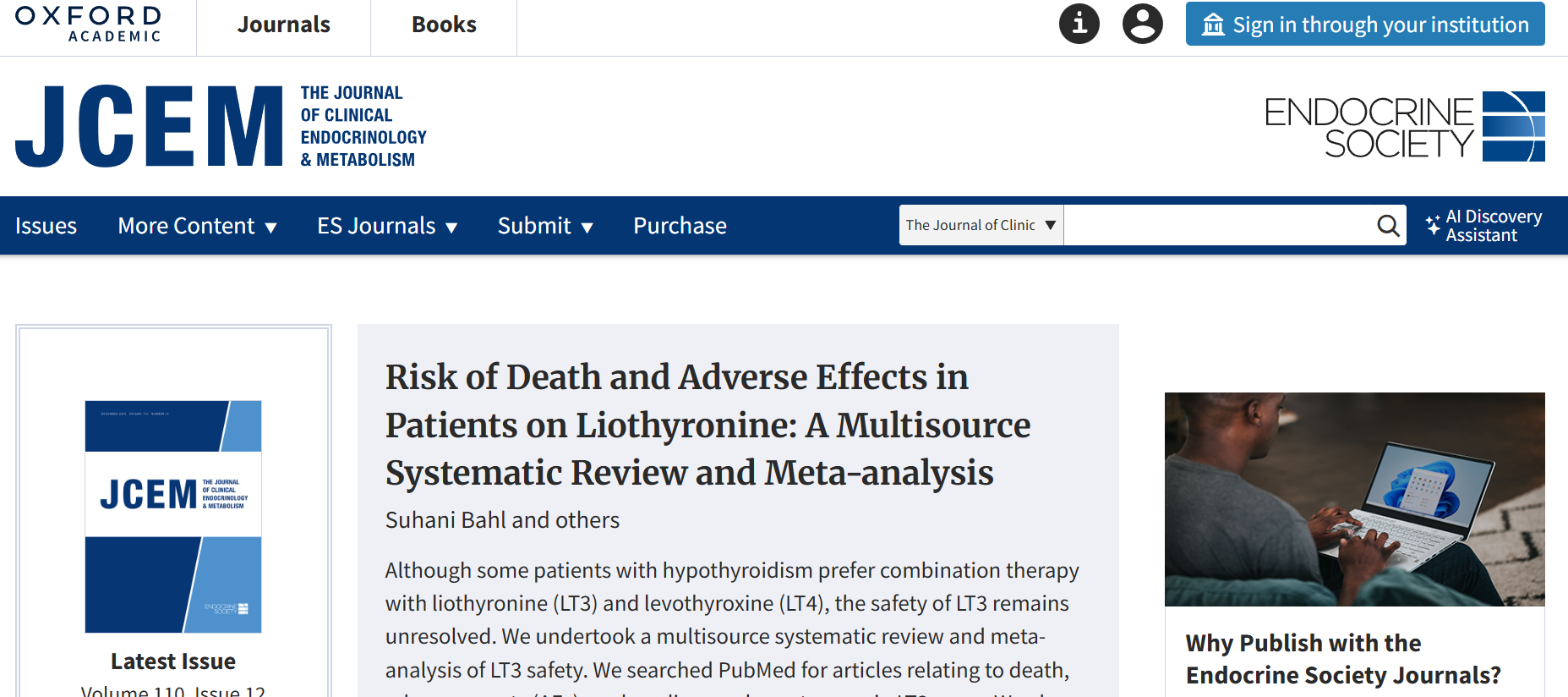Expand the More Content dropdown menu
The width and height of the screenshot is (1568, 697).
coord(197,226)
